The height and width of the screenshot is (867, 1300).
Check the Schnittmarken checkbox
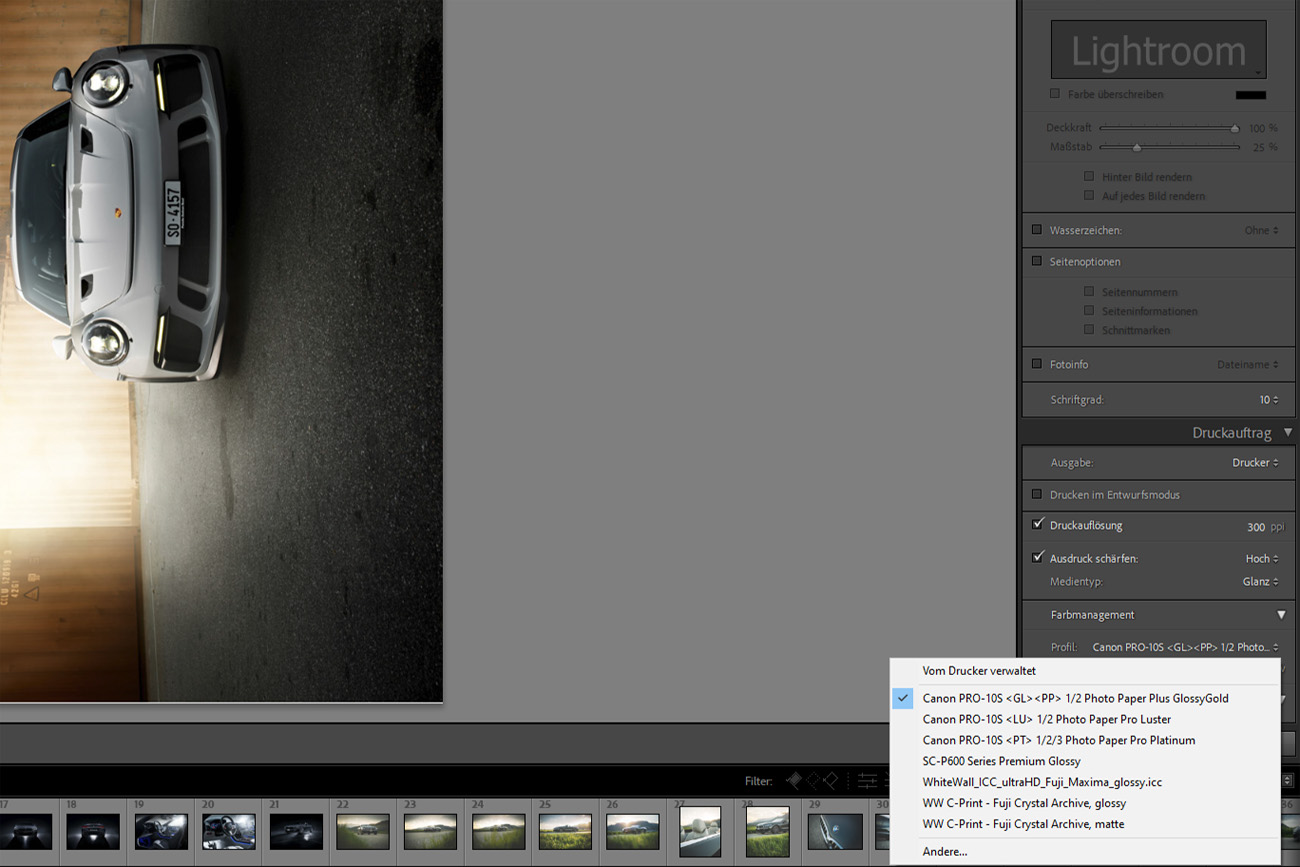tap(1089, 330)
